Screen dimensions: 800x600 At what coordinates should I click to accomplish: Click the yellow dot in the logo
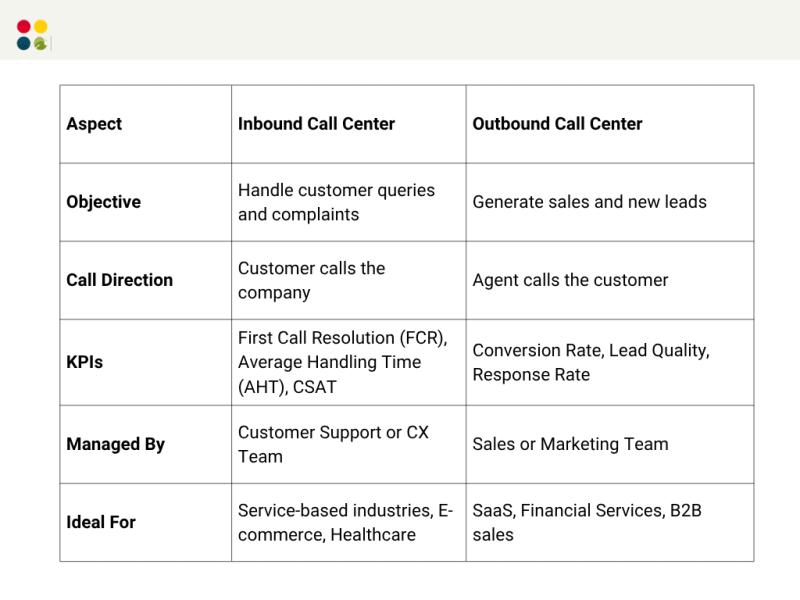click(x=40, y=27)
